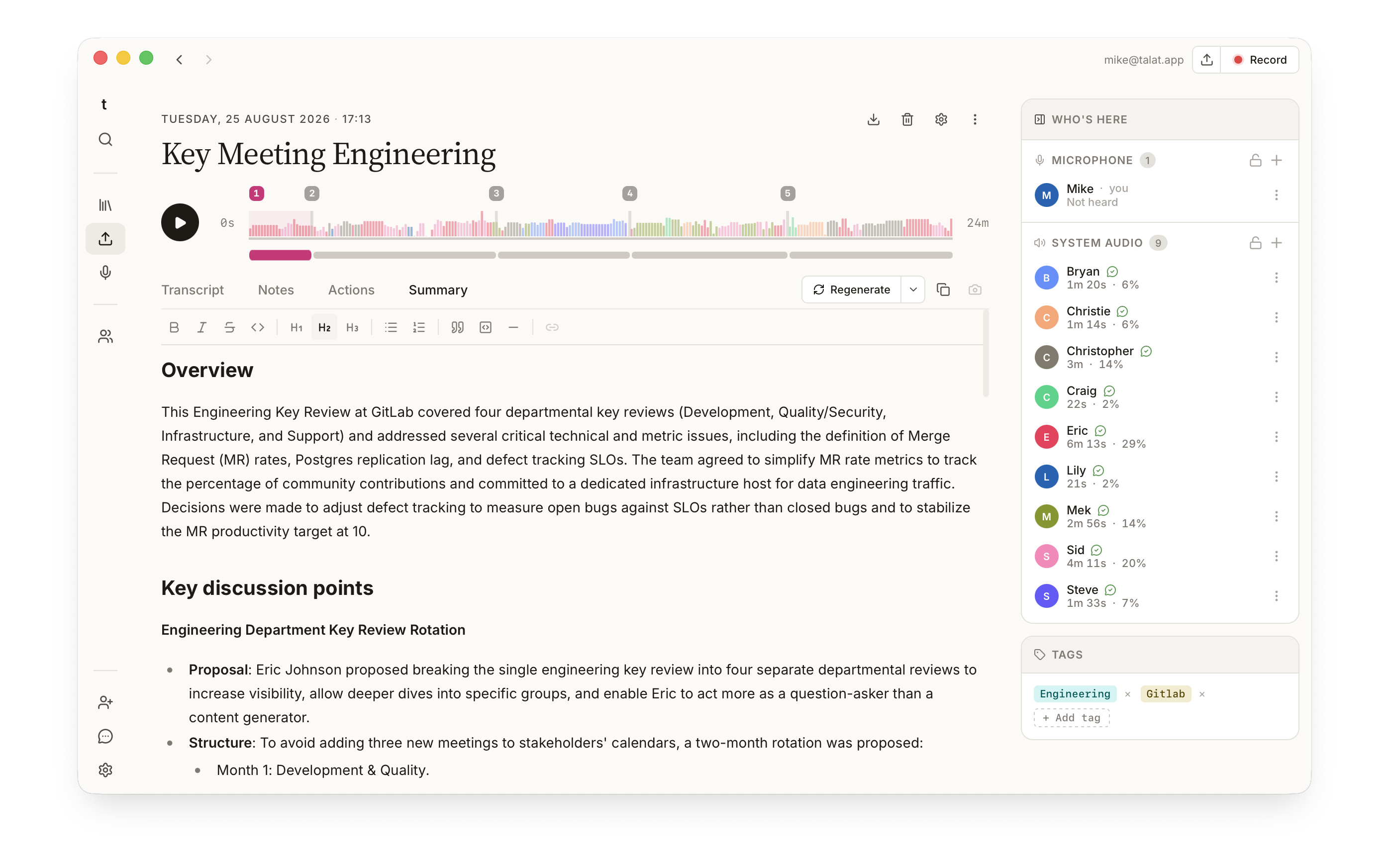1389x868 pixels.
Task: Insert a numbered list
Action: click(419, 327)
